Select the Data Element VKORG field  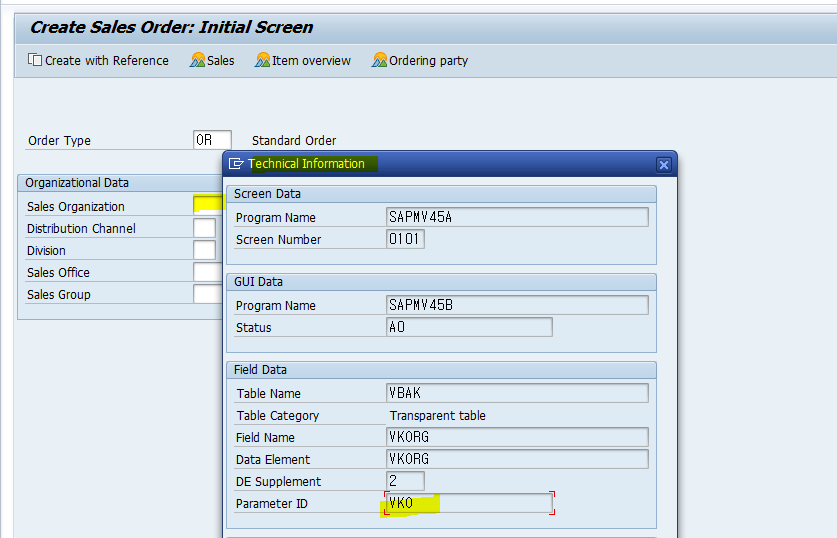517,458
